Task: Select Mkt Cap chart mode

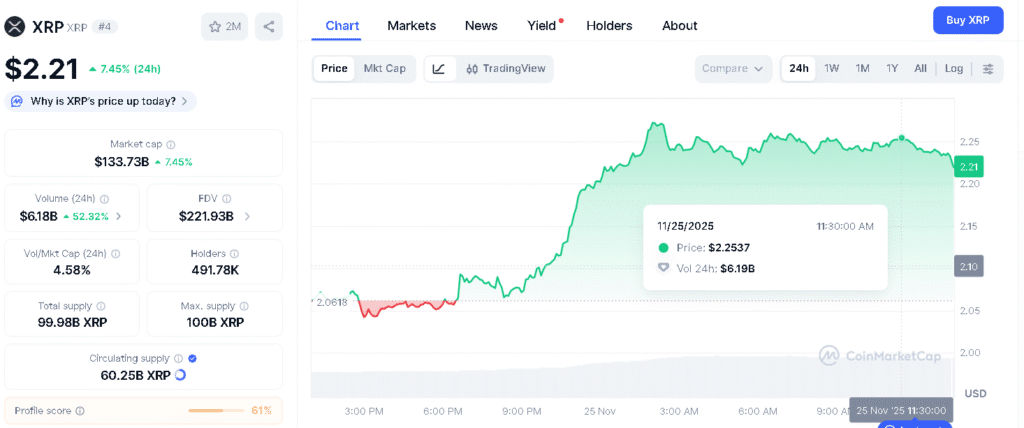Action: [385, 69]
